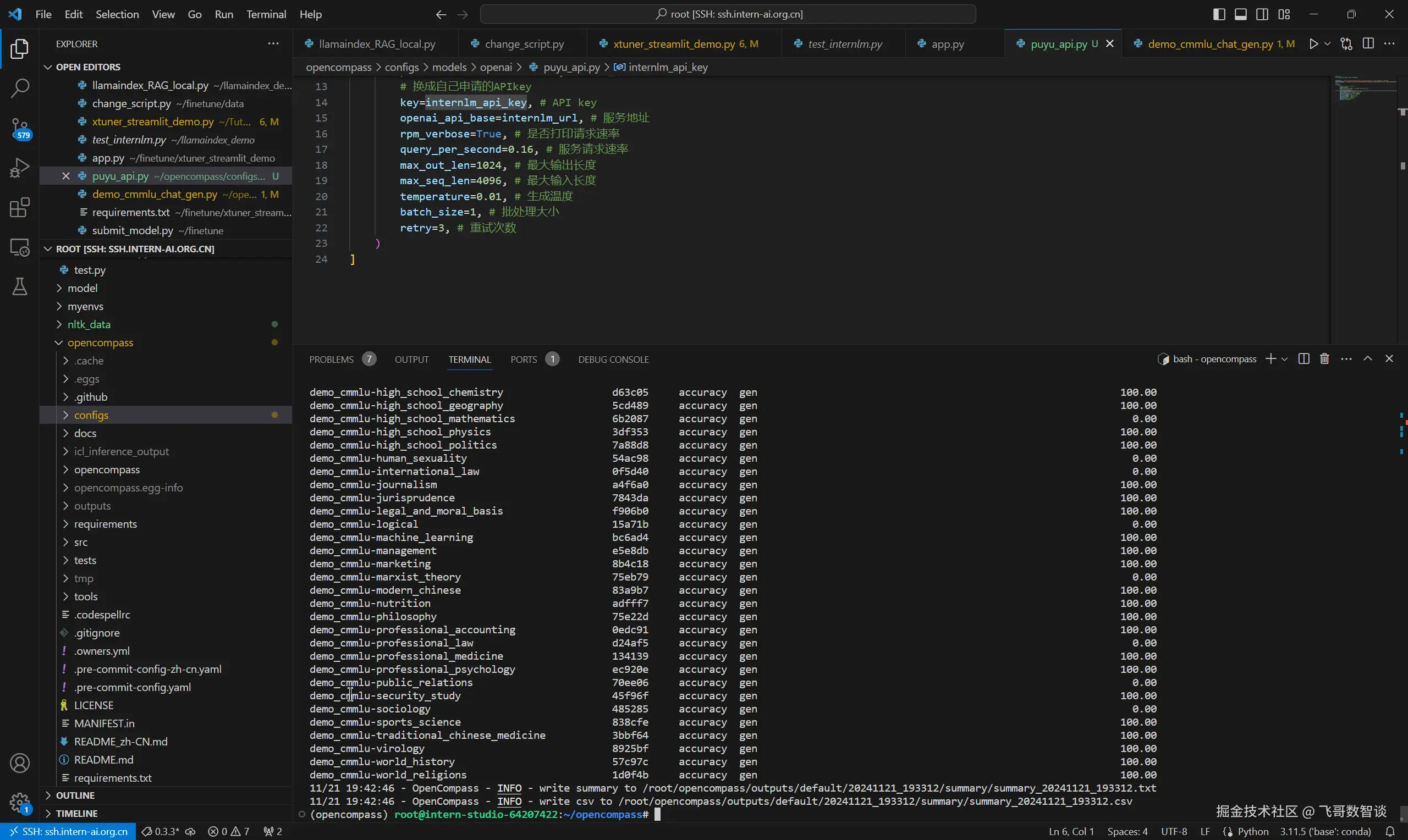Expand the OUTLINE section
Image resolution: width=1408 pixels, height=840 pixels.
(75, 795)
